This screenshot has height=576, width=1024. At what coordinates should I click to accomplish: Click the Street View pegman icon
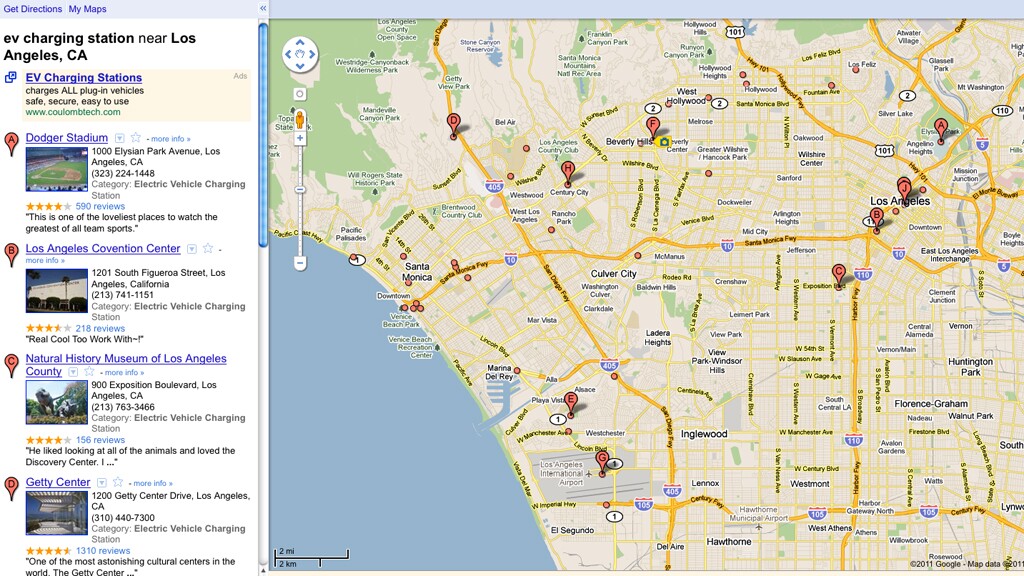click(300, 120)
